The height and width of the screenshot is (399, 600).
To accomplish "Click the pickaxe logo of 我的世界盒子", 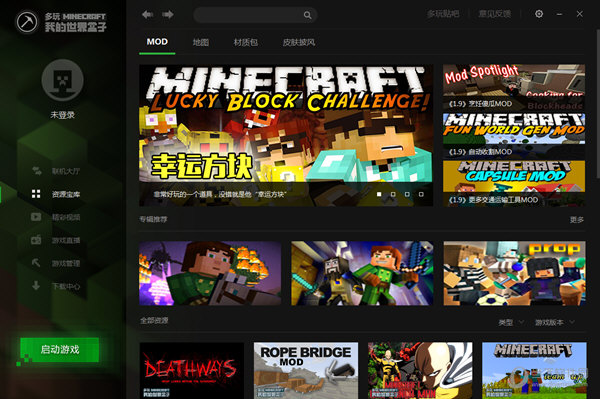I will pos(27,22).
